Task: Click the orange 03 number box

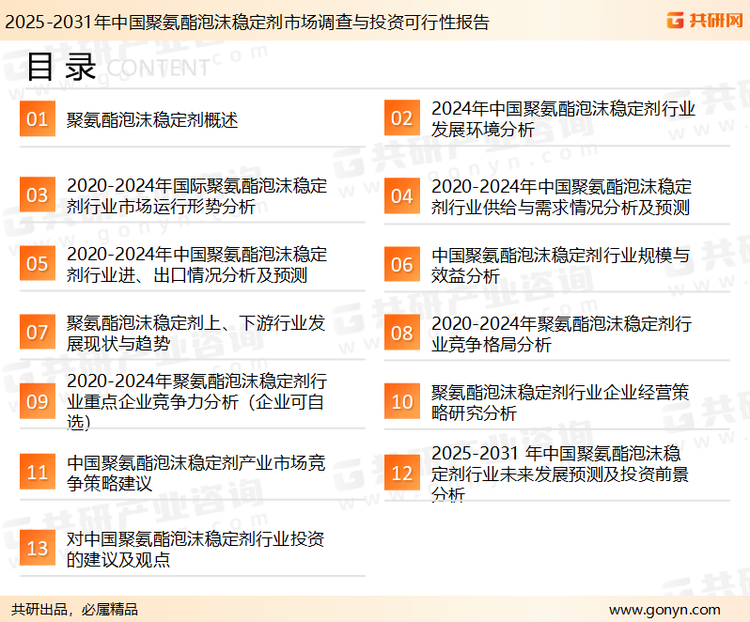Action: click(x=37, y=195)
